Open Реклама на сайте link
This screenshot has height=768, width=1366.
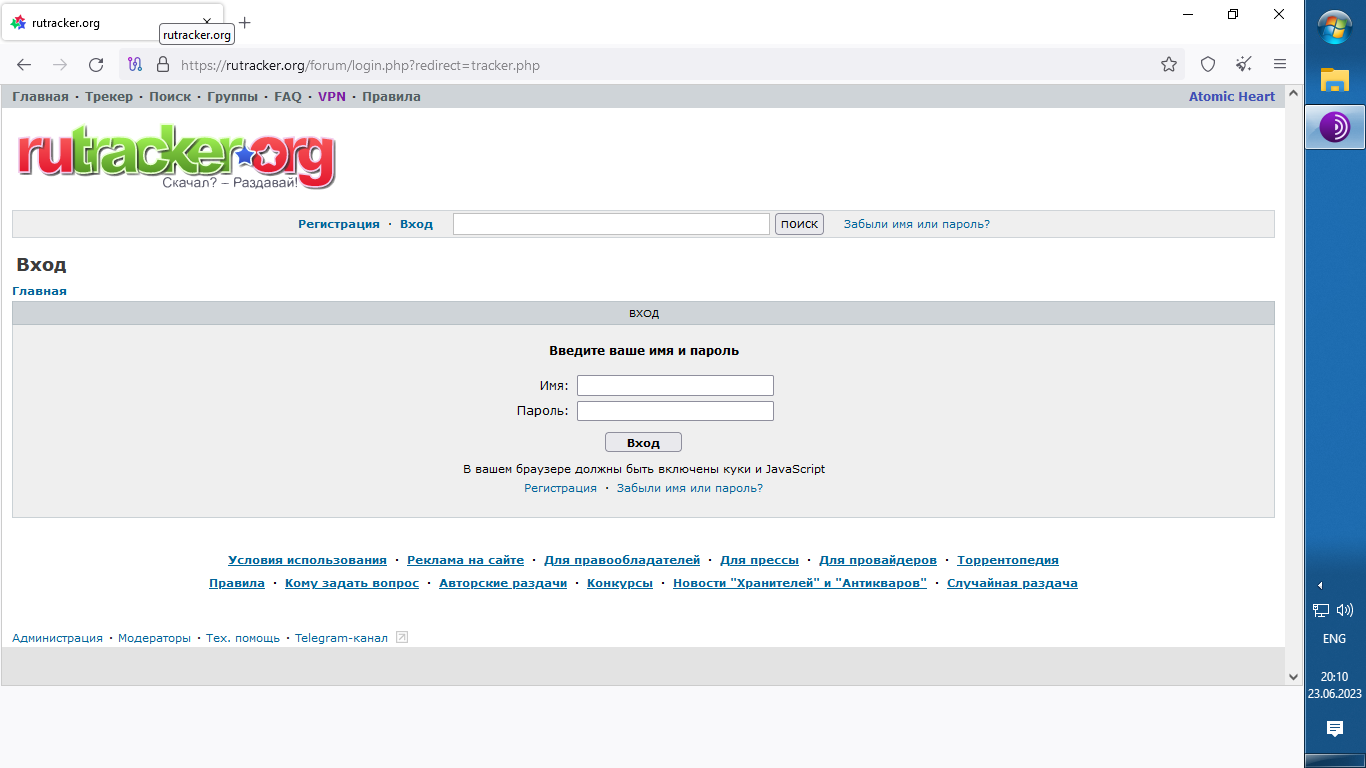click(465, 560)
